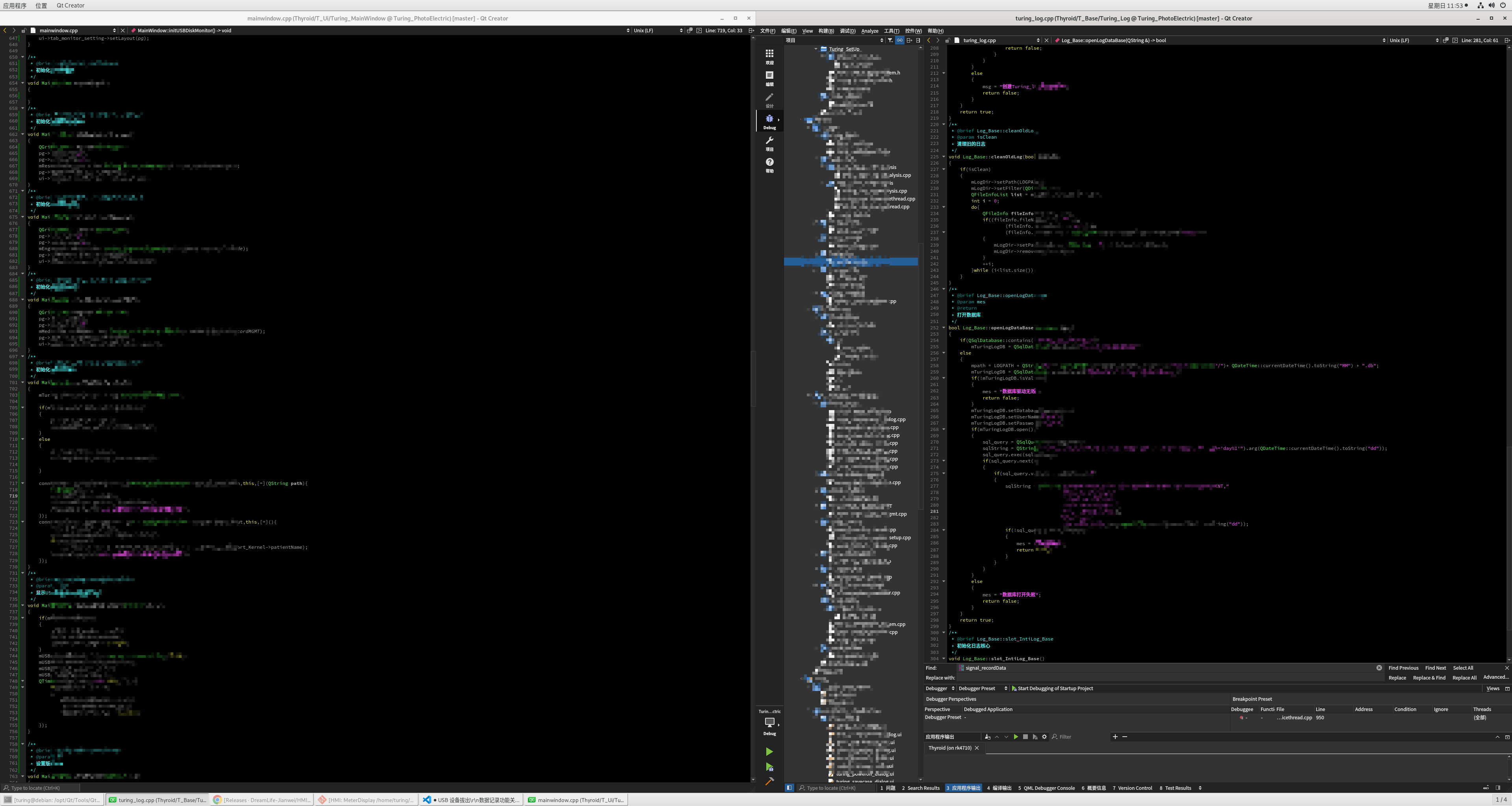
Task: Close the find and replace bar
Action: tap(1507, 667)
